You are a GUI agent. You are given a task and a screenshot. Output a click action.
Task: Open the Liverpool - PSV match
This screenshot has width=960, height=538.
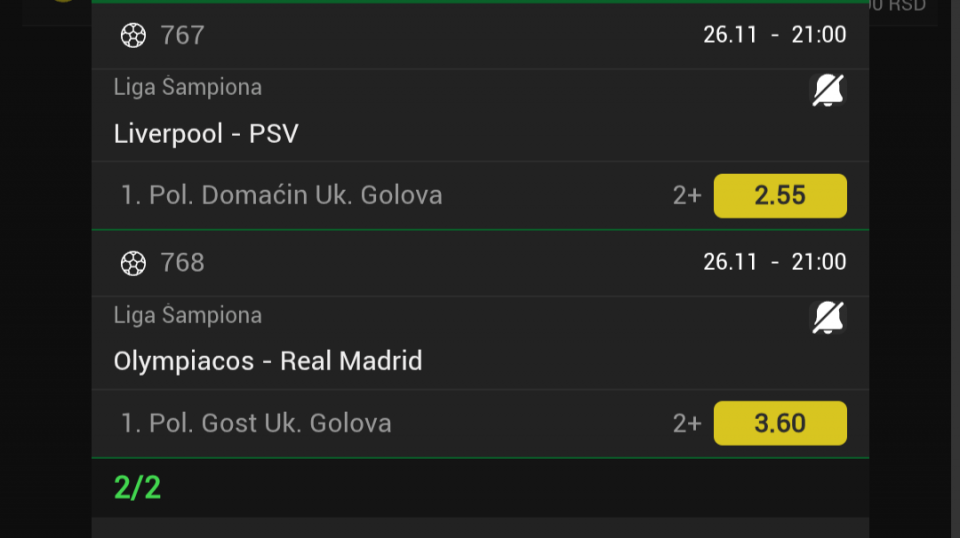[x=206, y=134]
